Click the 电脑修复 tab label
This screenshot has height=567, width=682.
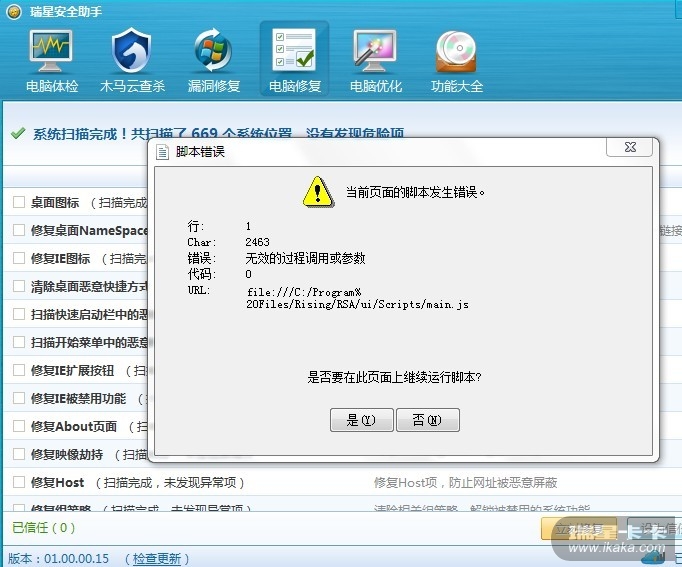295,86
